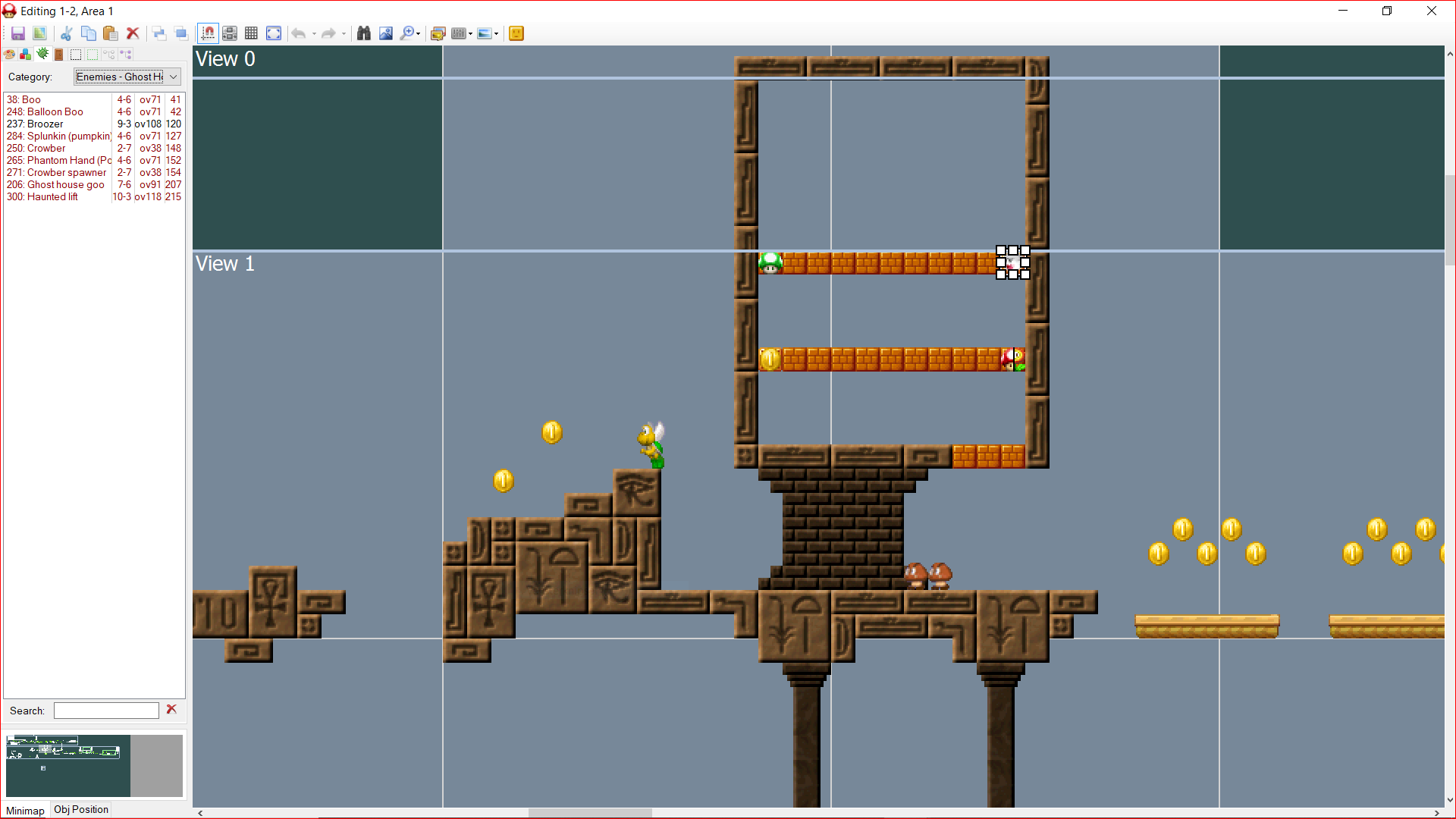Switch to the green bug sprites tab
1456x819 pixels.
42,55
